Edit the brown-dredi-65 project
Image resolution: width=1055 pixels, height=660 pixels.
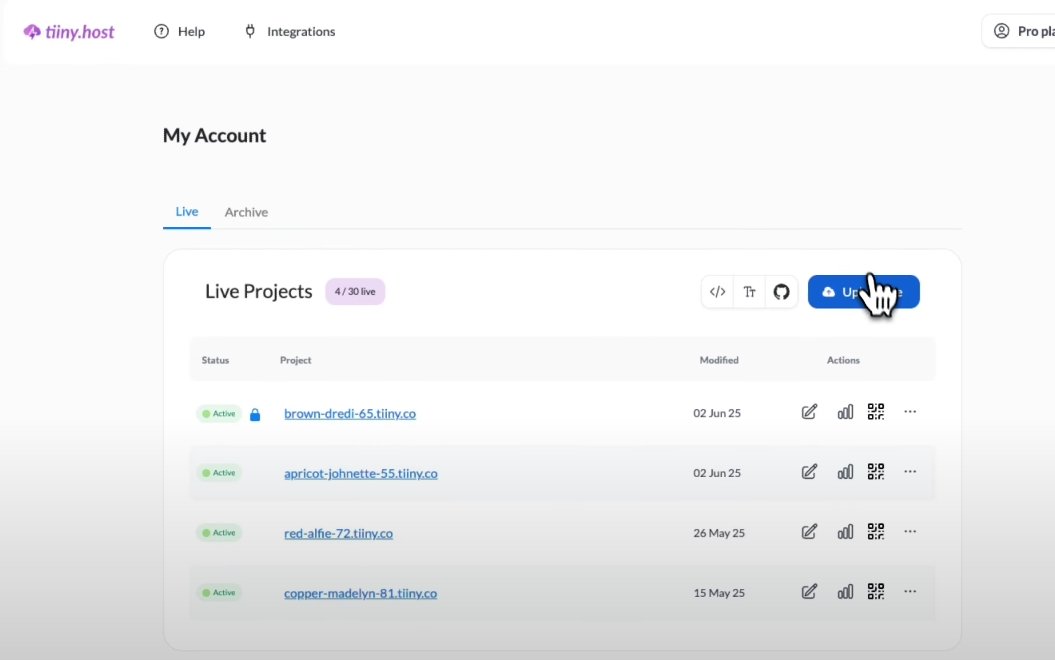[809, 412]
